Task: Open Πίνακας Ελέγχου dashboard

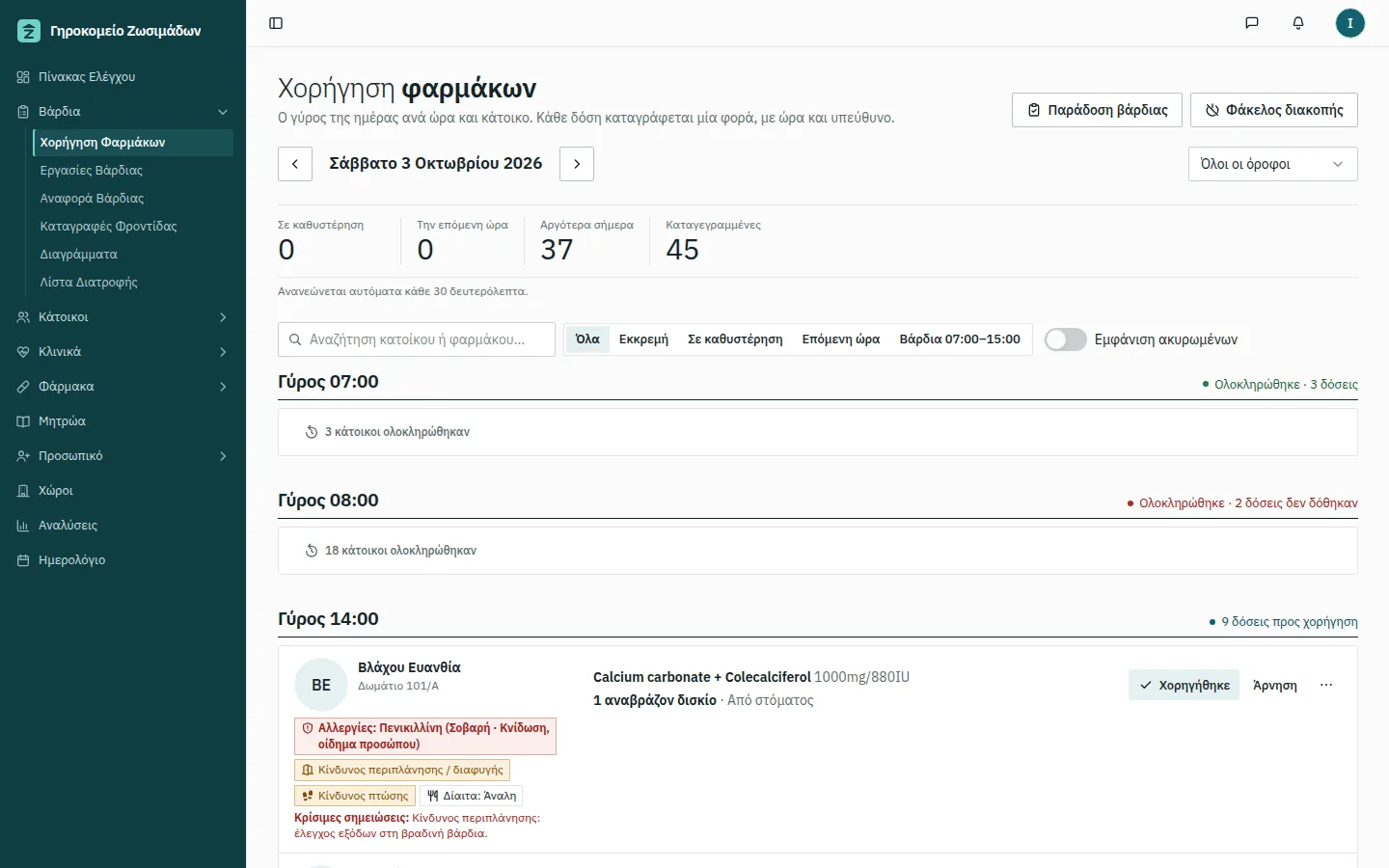Action: [123, 77]
